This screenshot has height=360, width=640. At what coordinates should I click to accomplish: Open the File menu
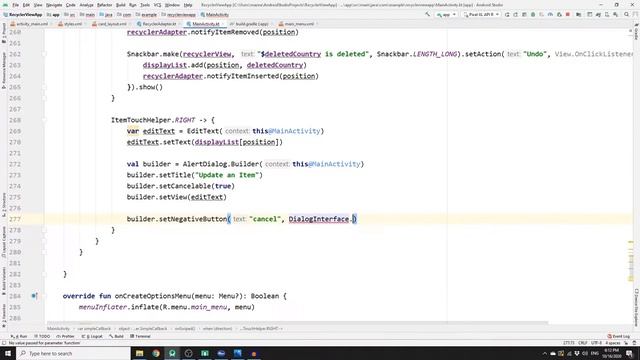(16, 5)
